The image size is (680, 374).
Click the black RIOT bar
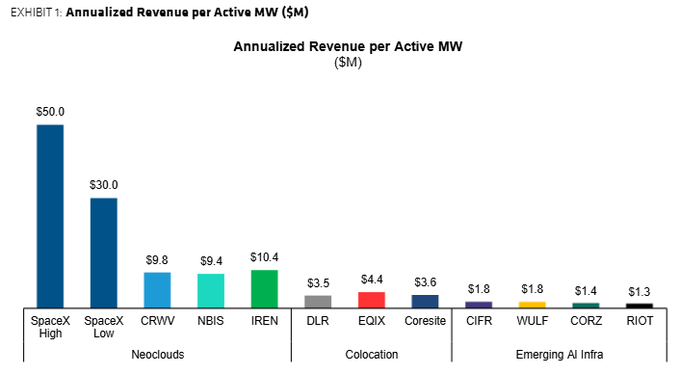[x=639, y=305]
